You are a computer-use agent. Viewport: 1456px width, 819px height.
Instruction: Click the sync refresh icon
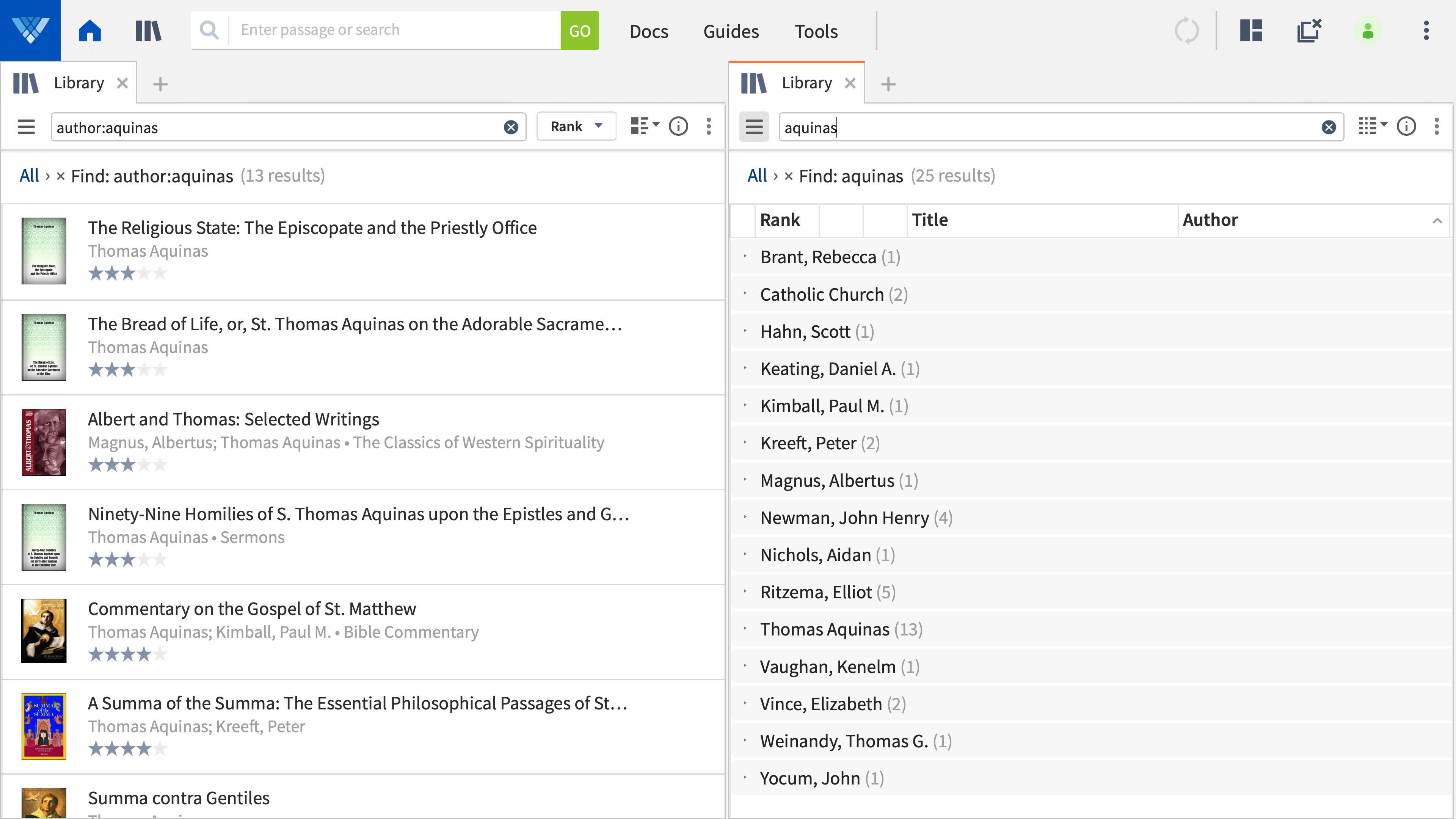tap(1186, 30)
